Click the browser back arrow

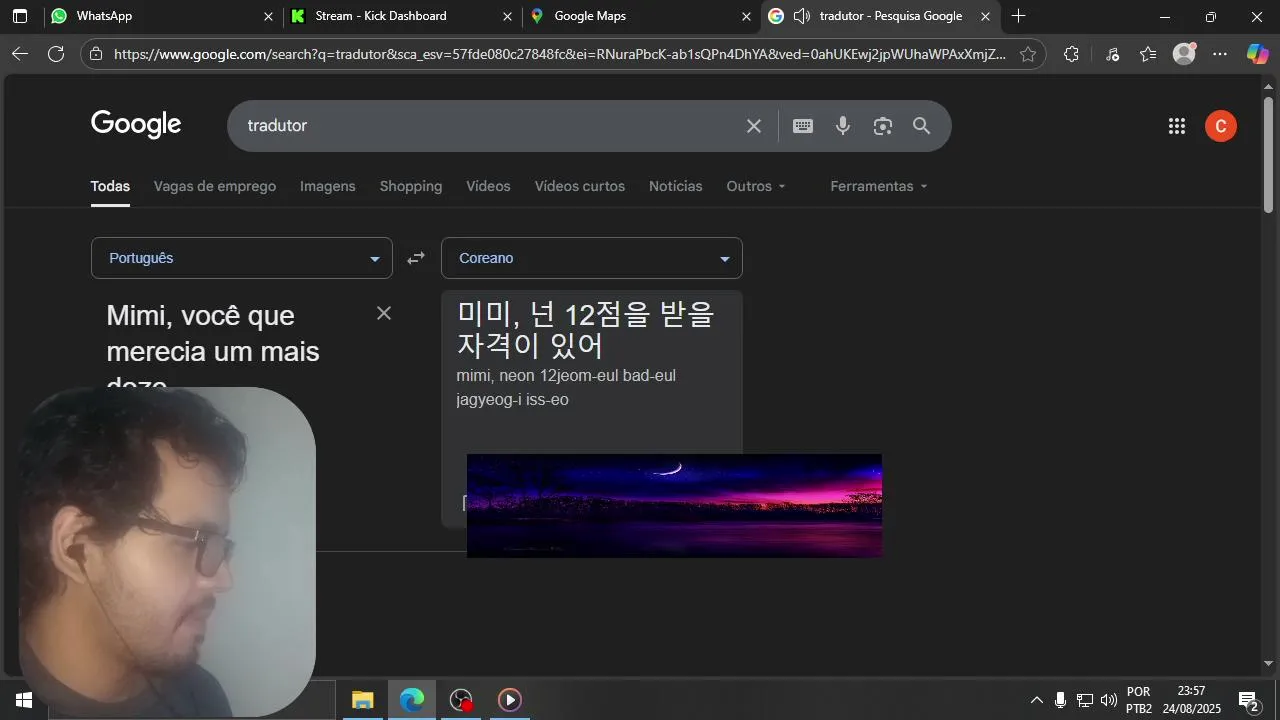click(x=20, y=54)
